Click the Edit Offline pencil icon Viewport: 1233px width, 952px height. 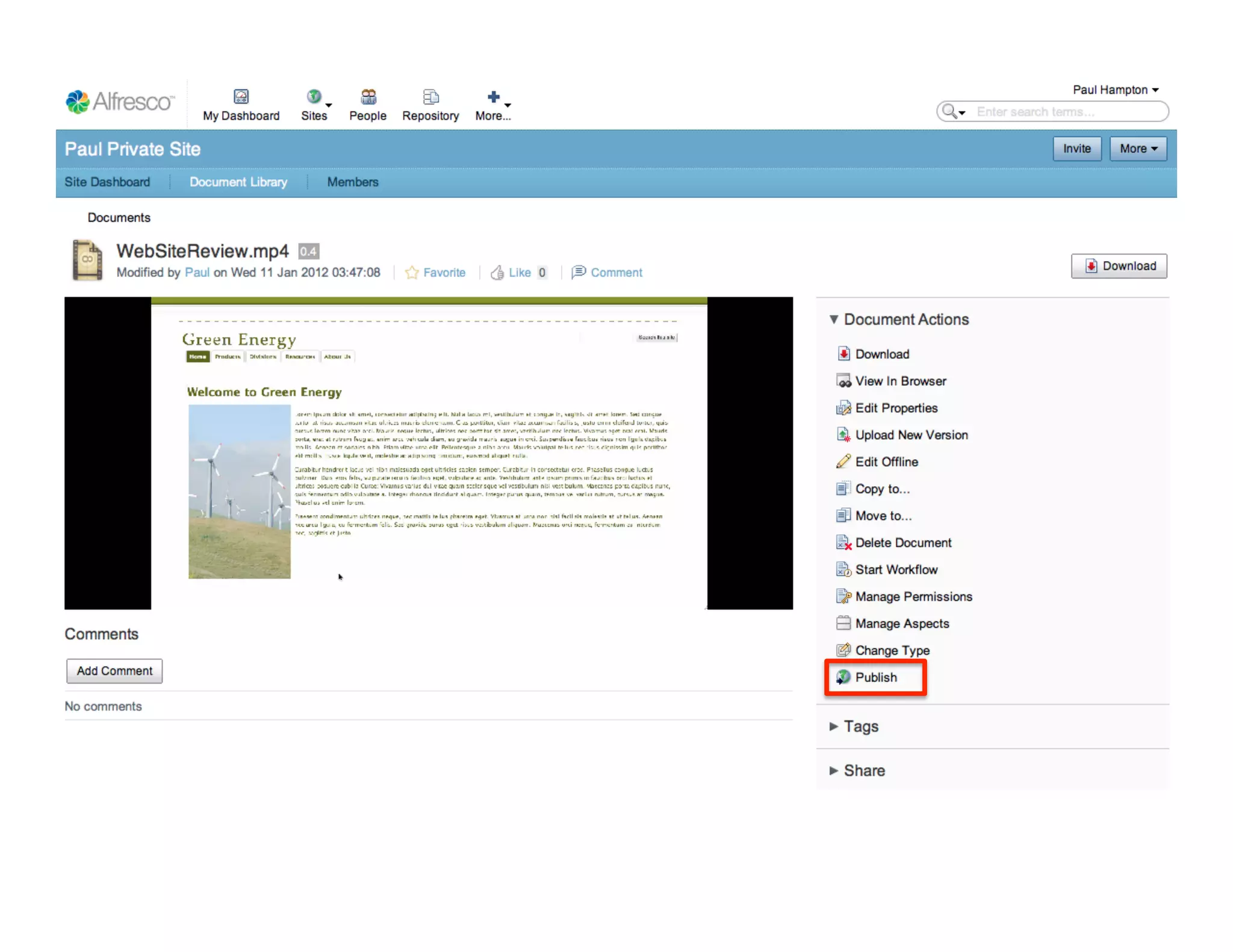click(x=843, y=462)
